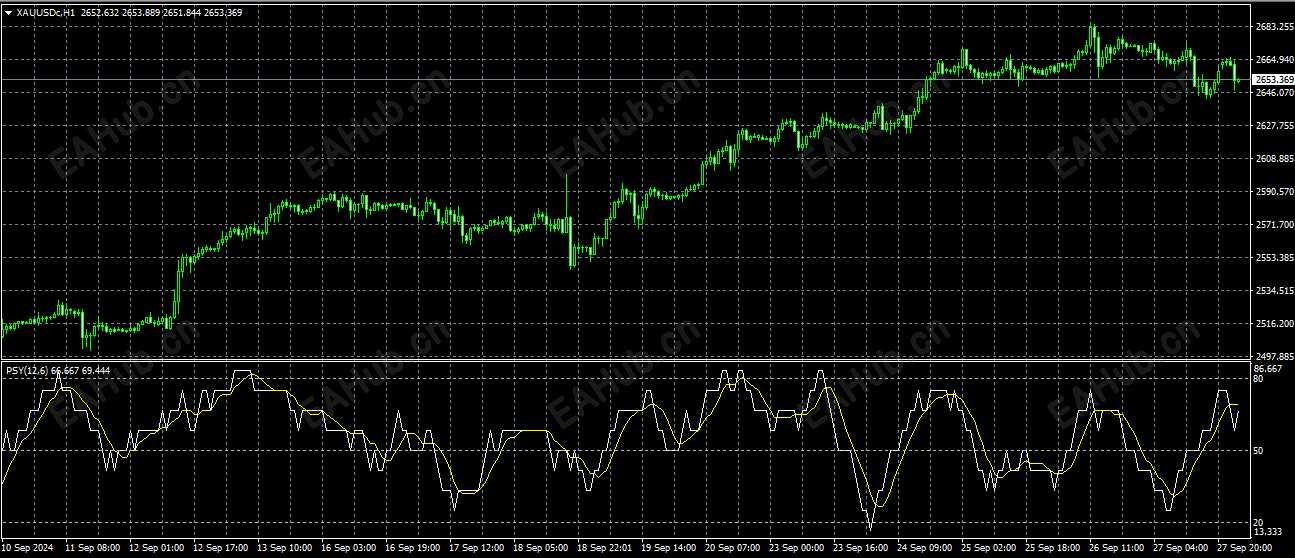Screen dimensions: 1295x558
Task: Click the 17 Sep 12:00 time label
Action: click(477, 548)
